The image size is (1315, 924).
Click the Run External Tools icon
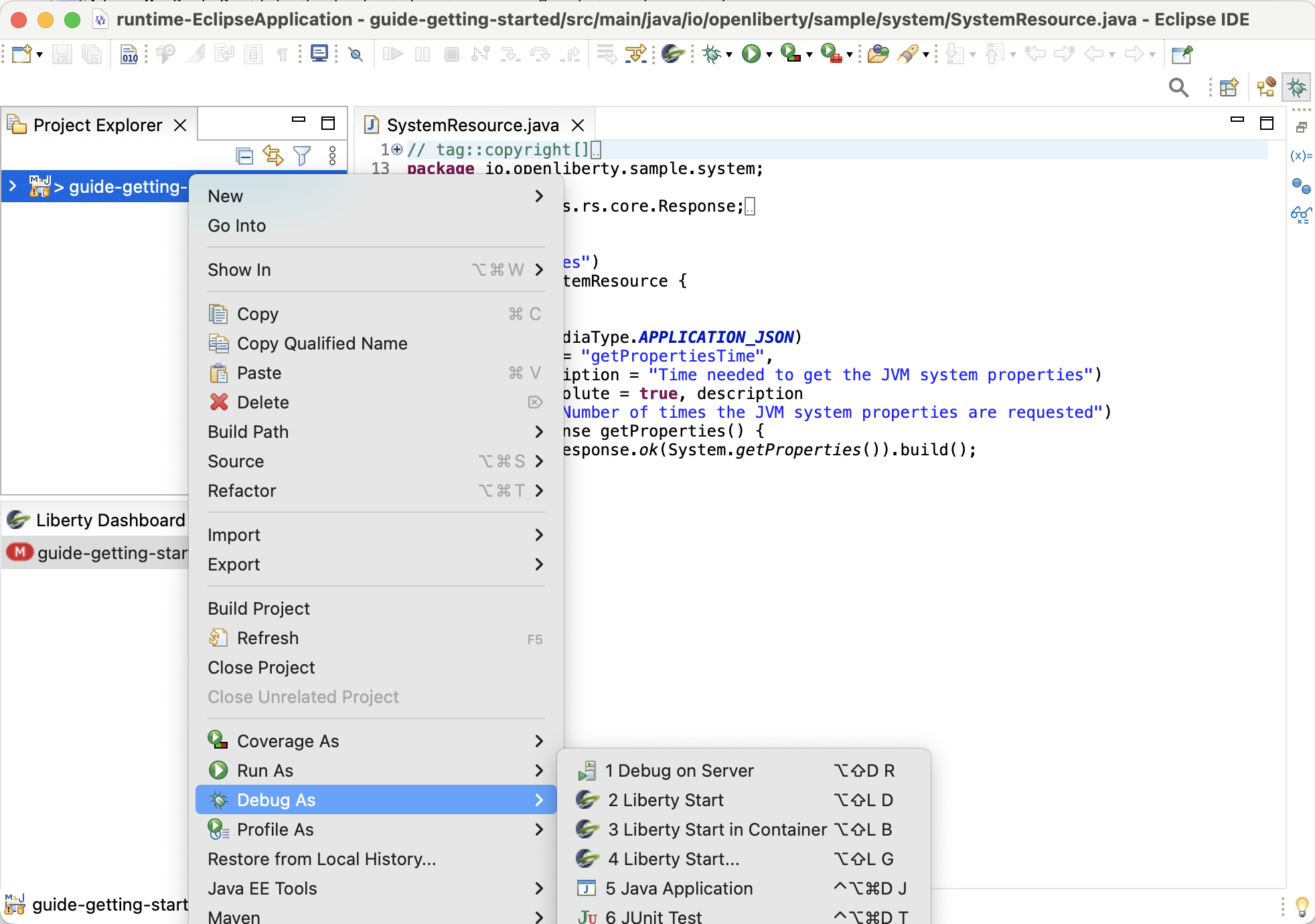tap(831, 54)
